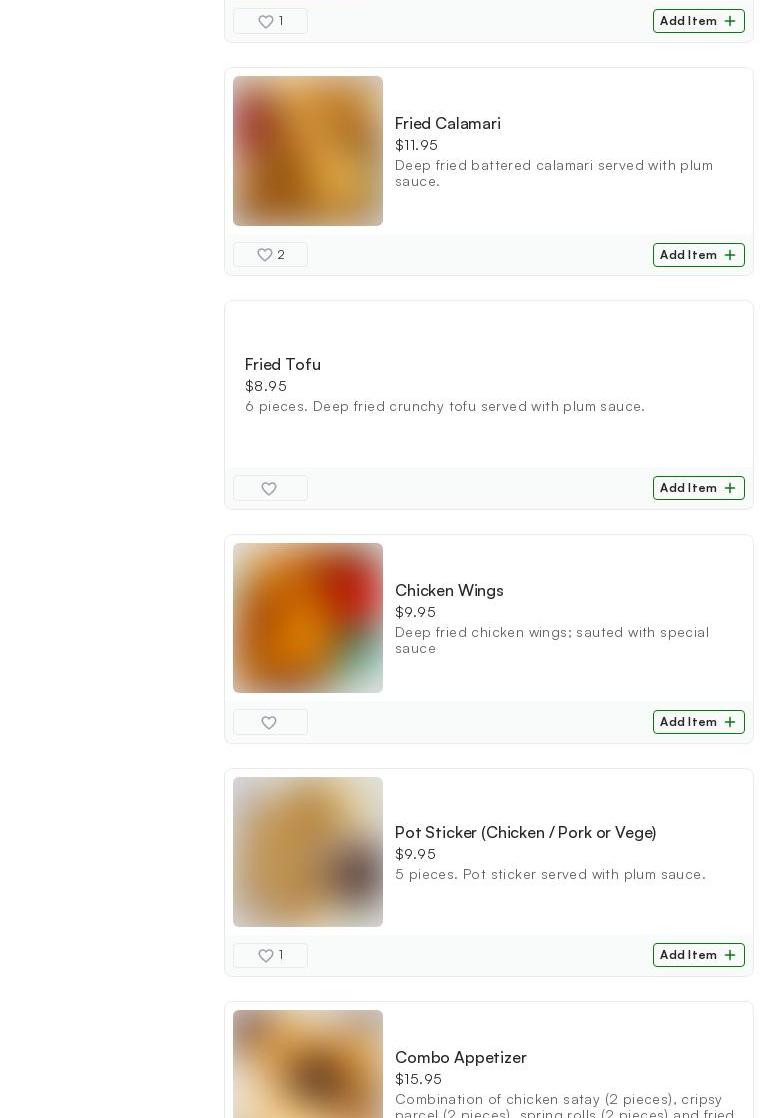Open the Combo Appetizer title
The image size is (770, 1118).
click(461, 1057)
